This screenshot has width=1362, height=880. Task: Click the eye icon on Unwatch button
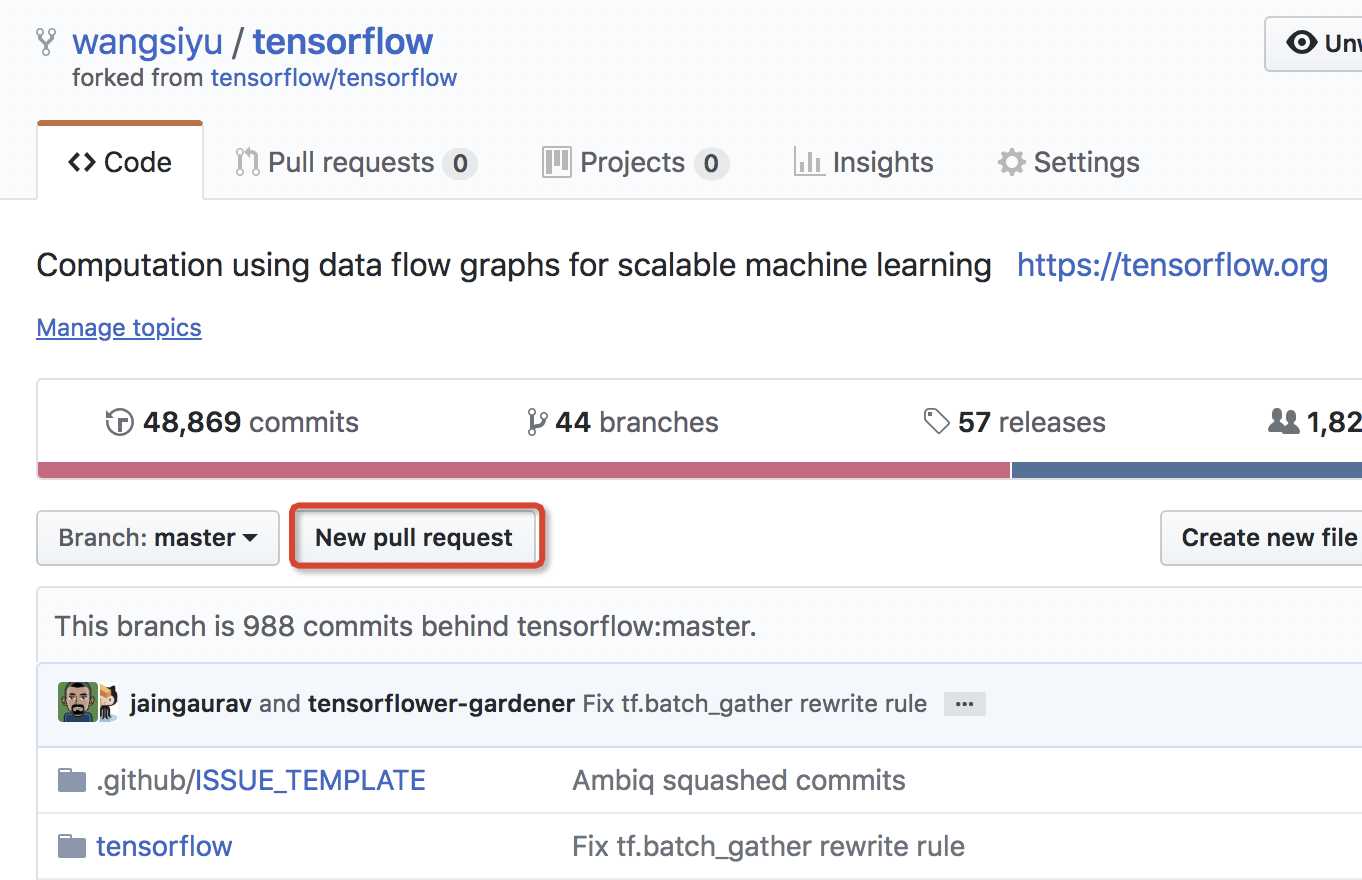(x=1301, y=43)
